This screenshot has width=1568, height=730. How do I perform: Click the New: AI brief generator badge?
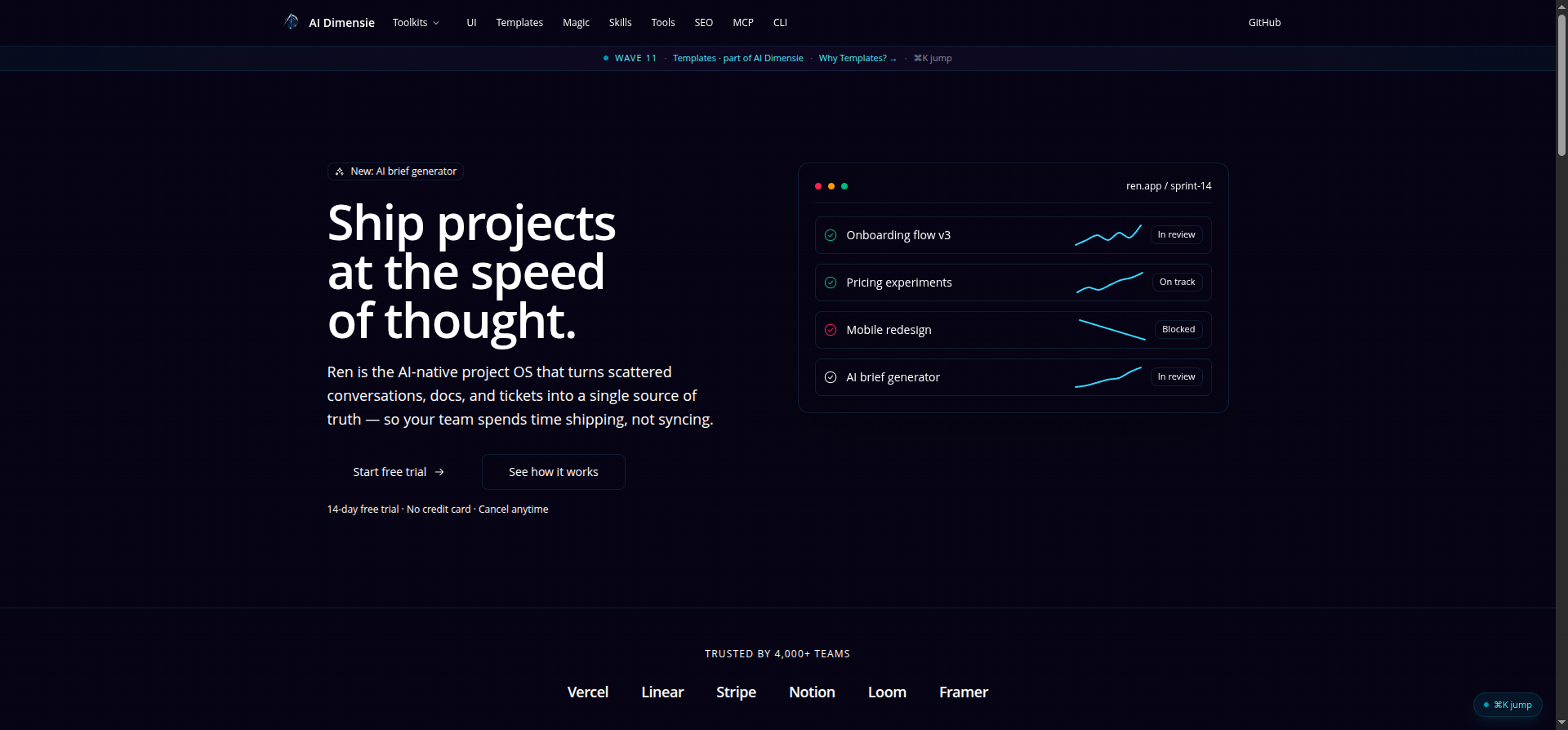pyautogui.click(x=395, y=172)
